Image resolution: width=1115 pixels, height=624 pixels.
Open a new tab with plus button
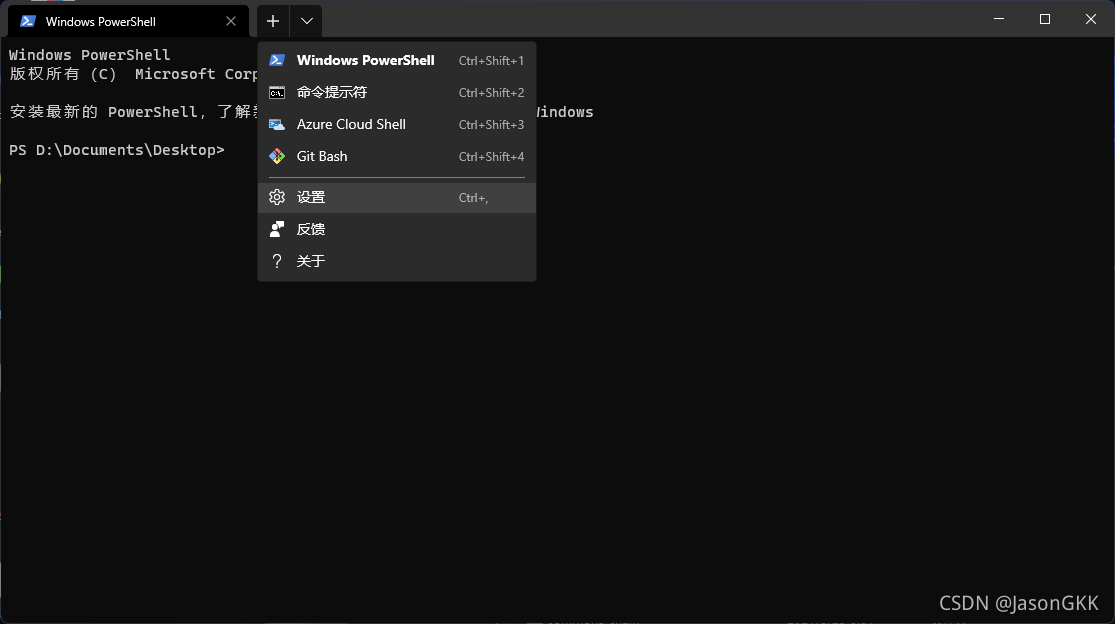(x=273, y=21)
